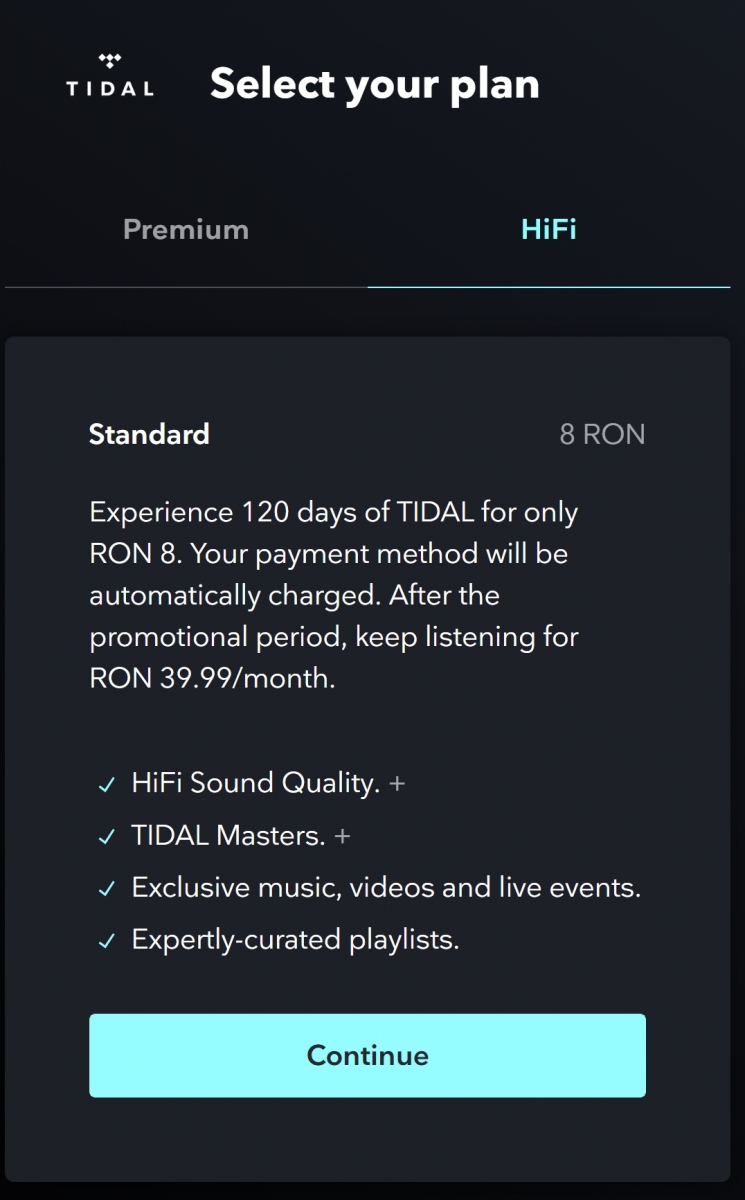Image resolution: width=745 pixels, height=1200 pixels.
Task: Click the Select your plan heading
Action: [x=375, y=83]
